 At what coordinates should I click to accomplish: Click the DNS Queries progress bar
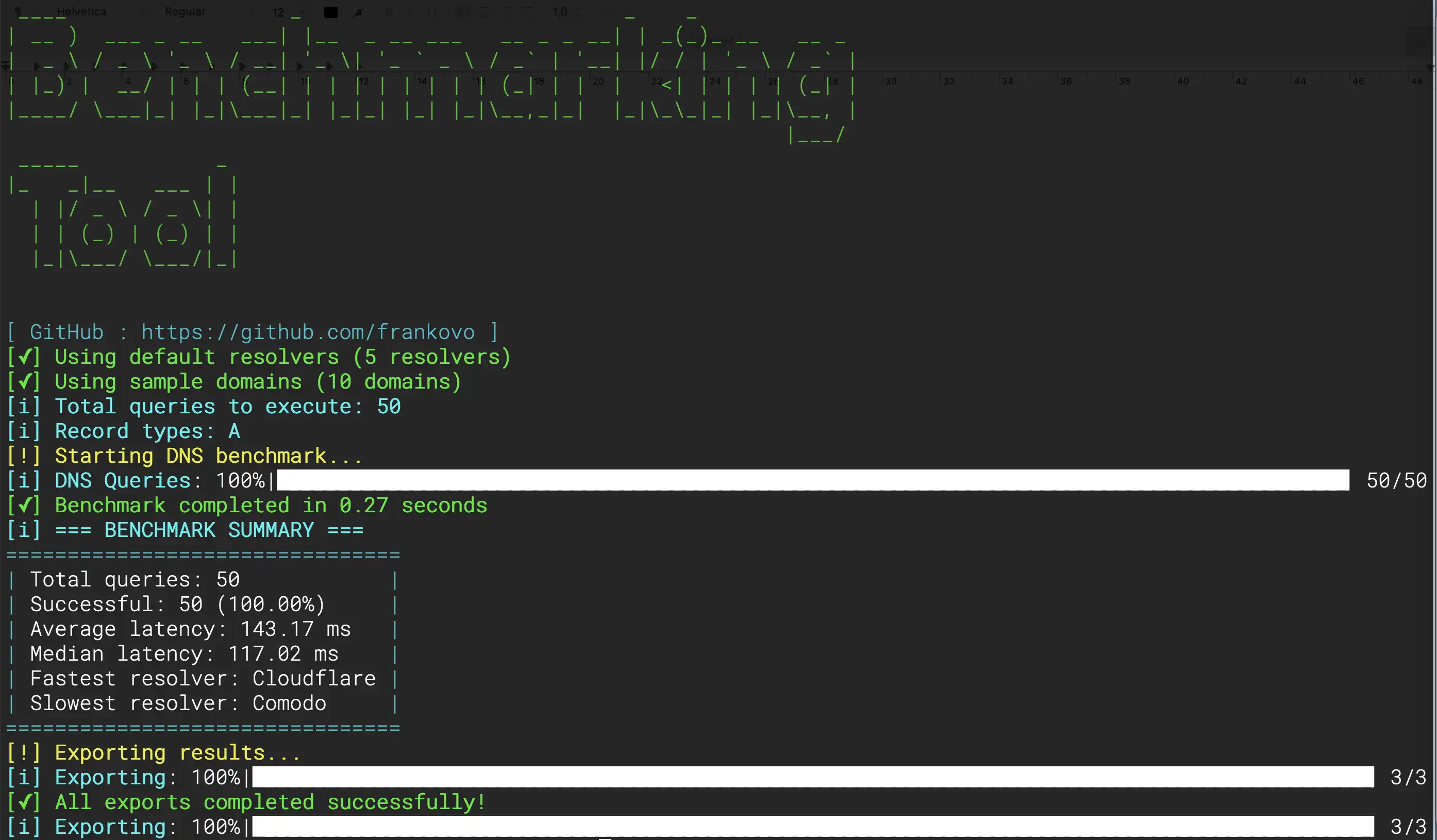tap(813, 480)
